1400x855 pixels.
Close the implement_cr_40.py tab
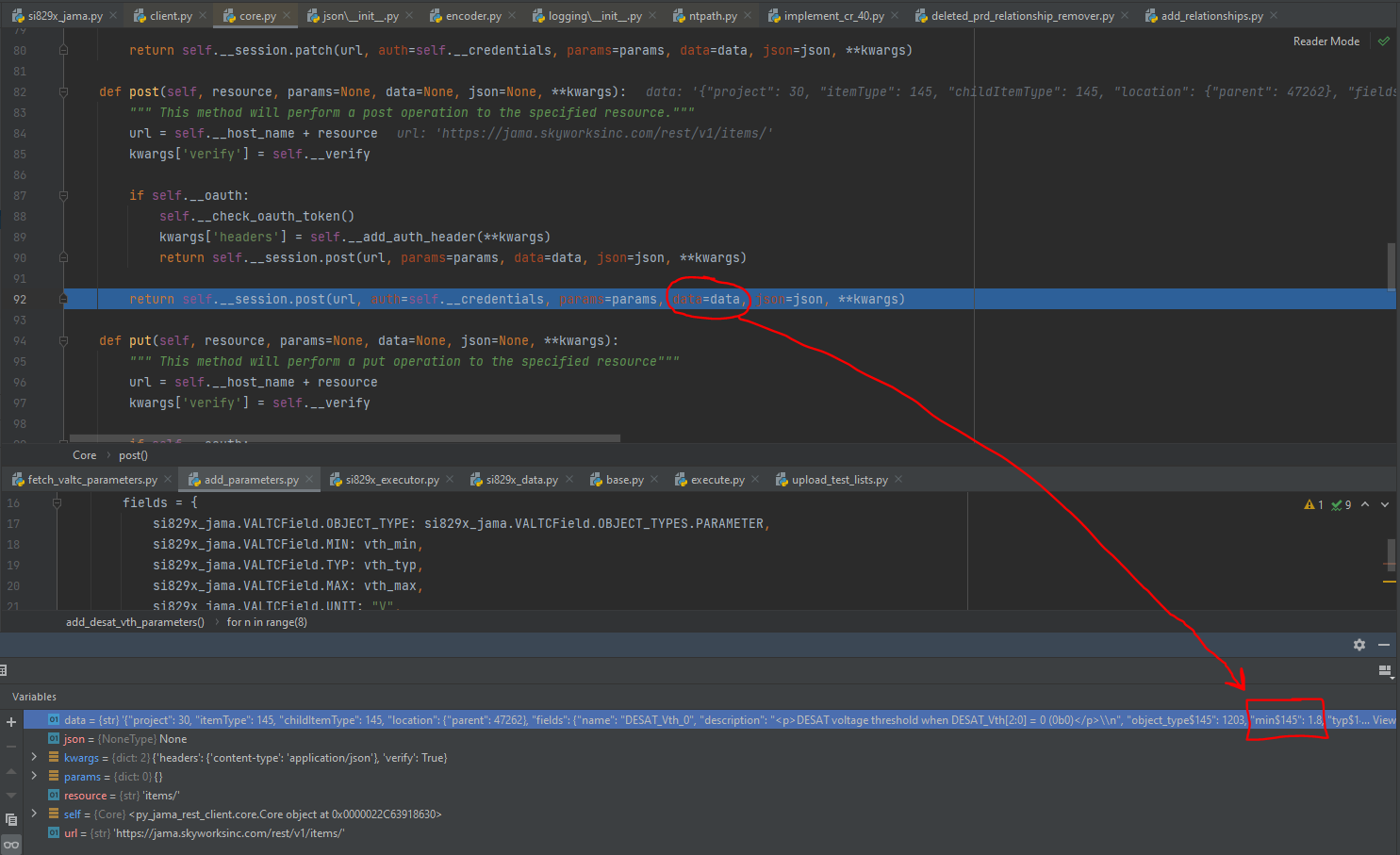(895, 16)
